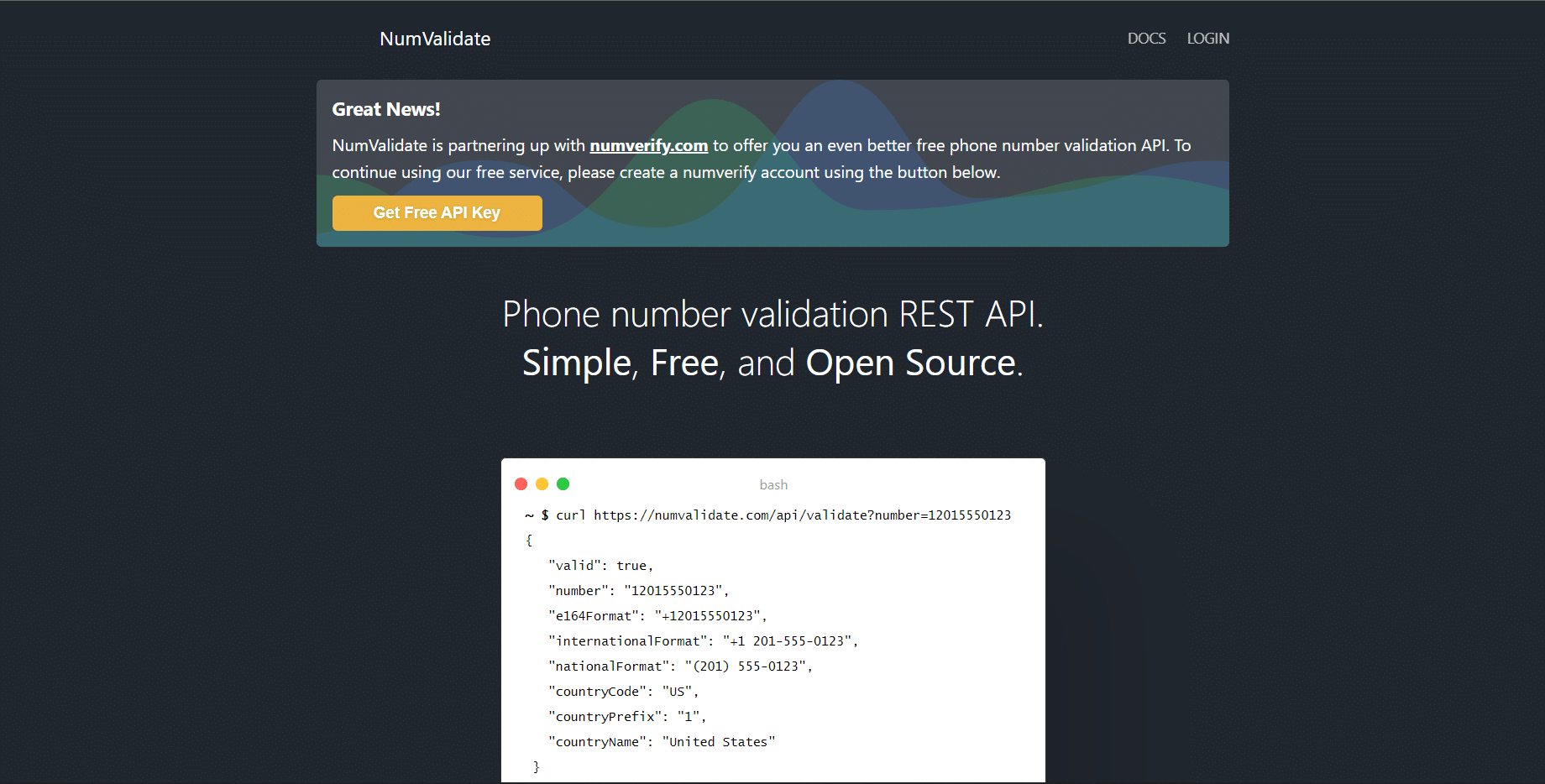Select the 'Great News!' heading
The width and height of the screenshot is (1545, 784).
[x=386, y=109]
